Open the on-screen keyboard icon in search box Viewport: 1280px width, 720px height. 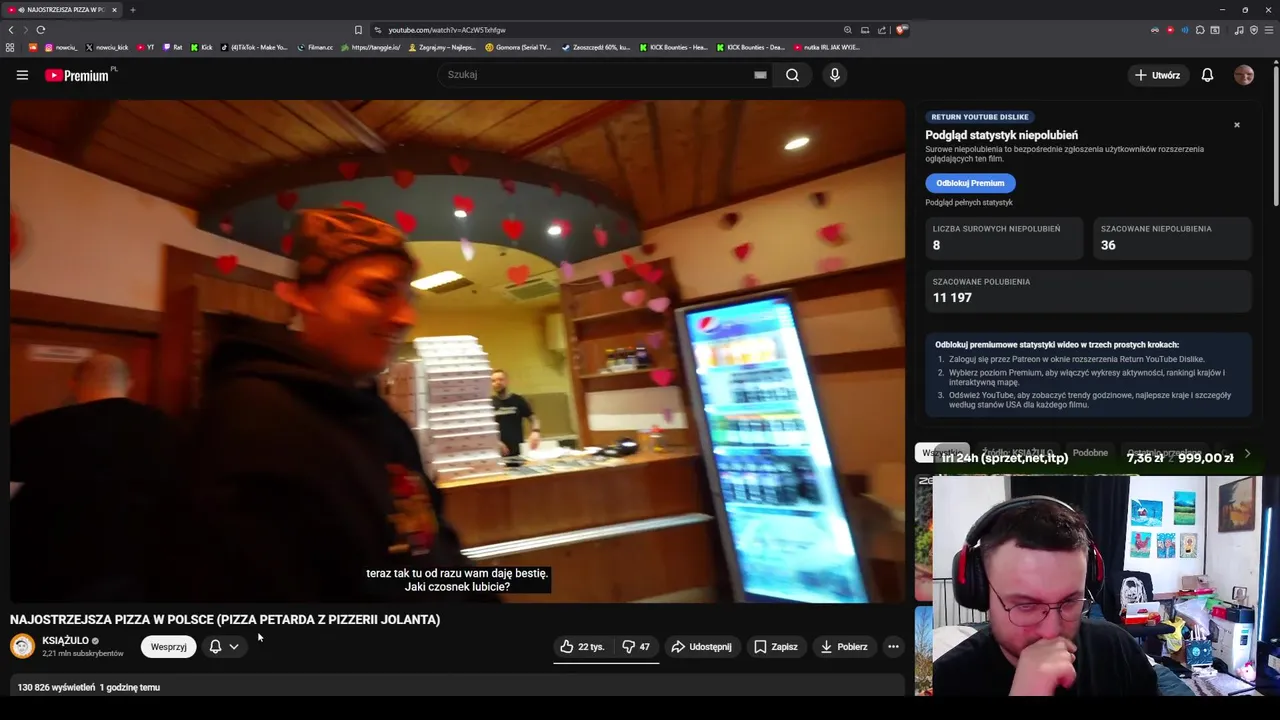760,75
